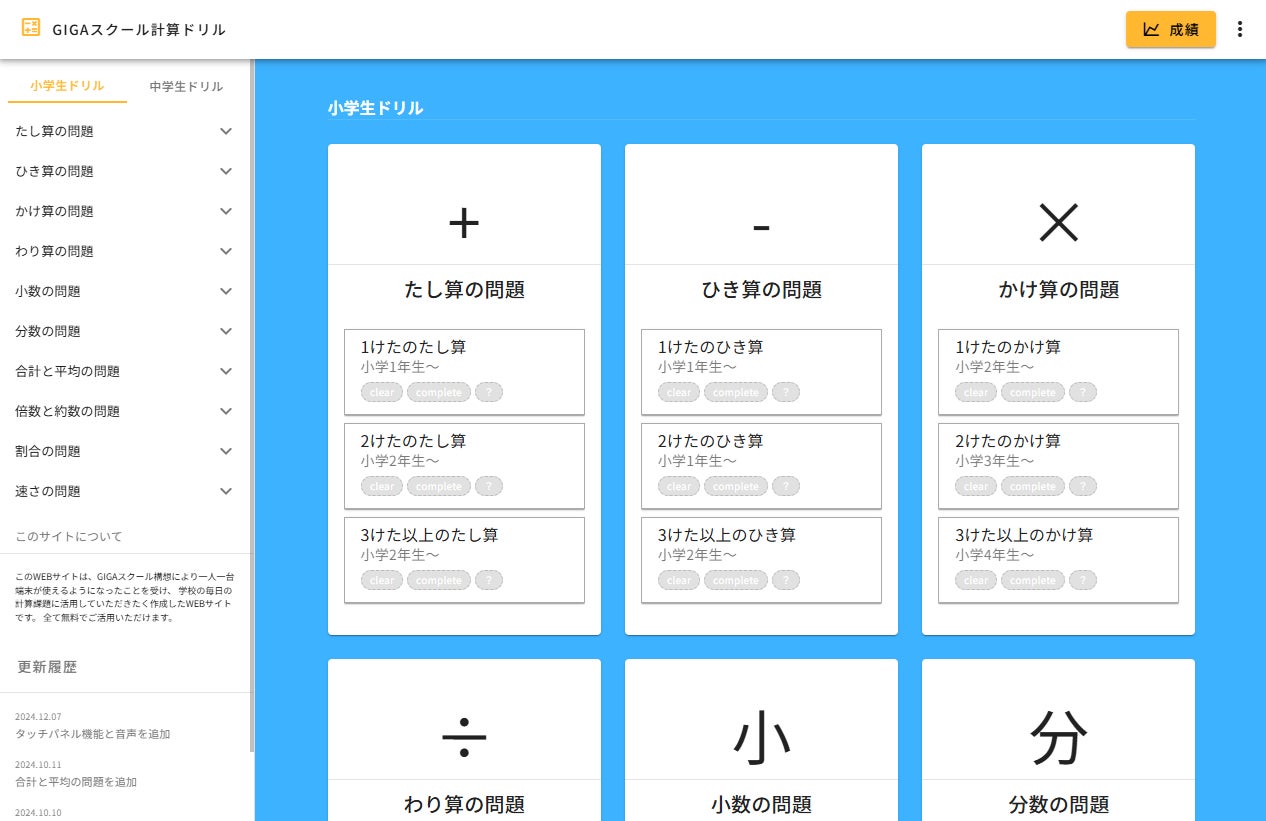Open the 成績 results page

1171,29
